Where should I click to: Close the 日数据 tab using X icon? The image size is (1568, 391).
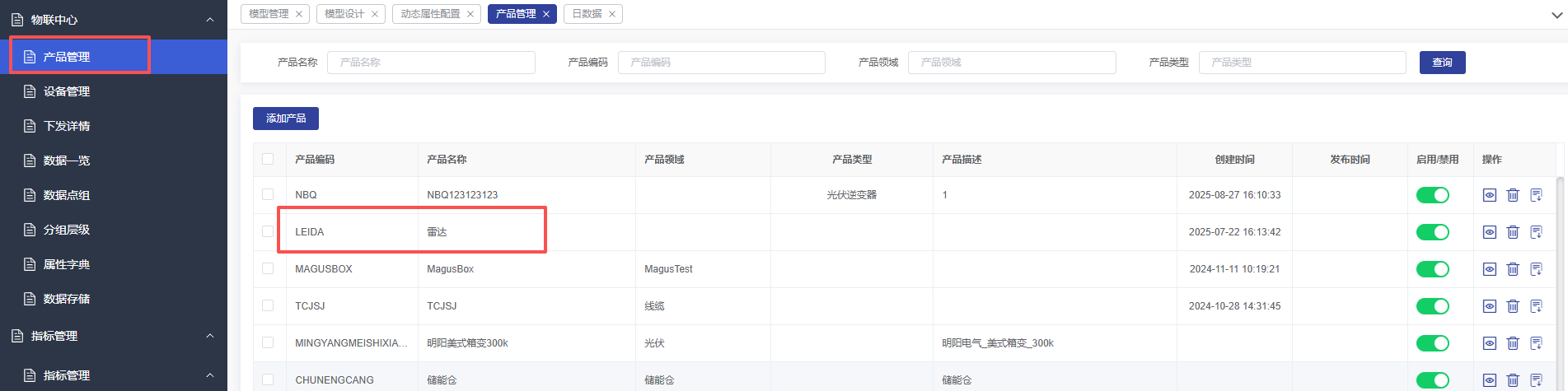pos(612,14)
